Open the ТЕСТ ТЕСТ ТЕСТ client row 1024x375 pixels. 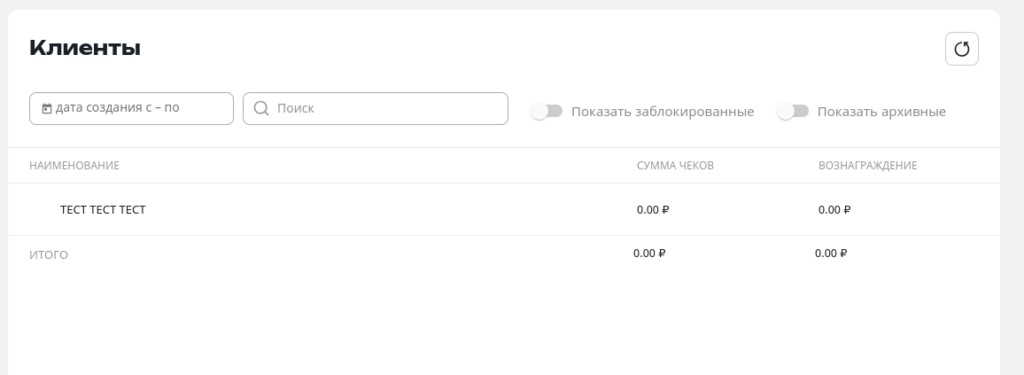[x=504, y=210]
